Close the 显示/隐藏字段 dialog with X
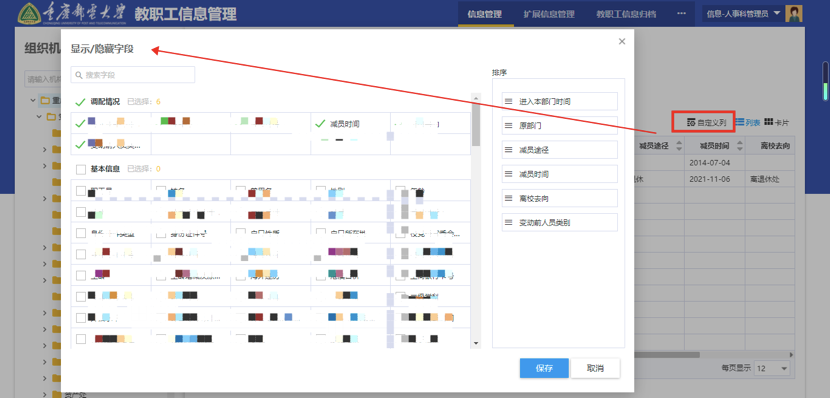 [x=622, y=41]
